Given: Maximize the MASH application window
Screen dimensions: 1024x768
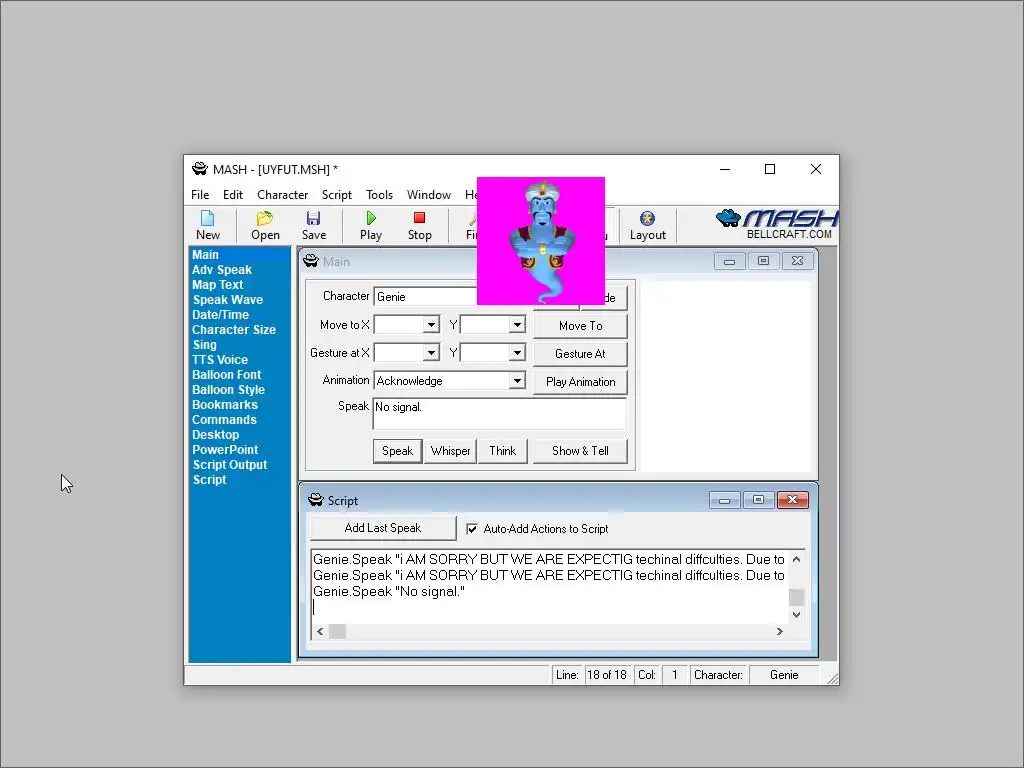Looking at the screenshot, I should 770,169.
